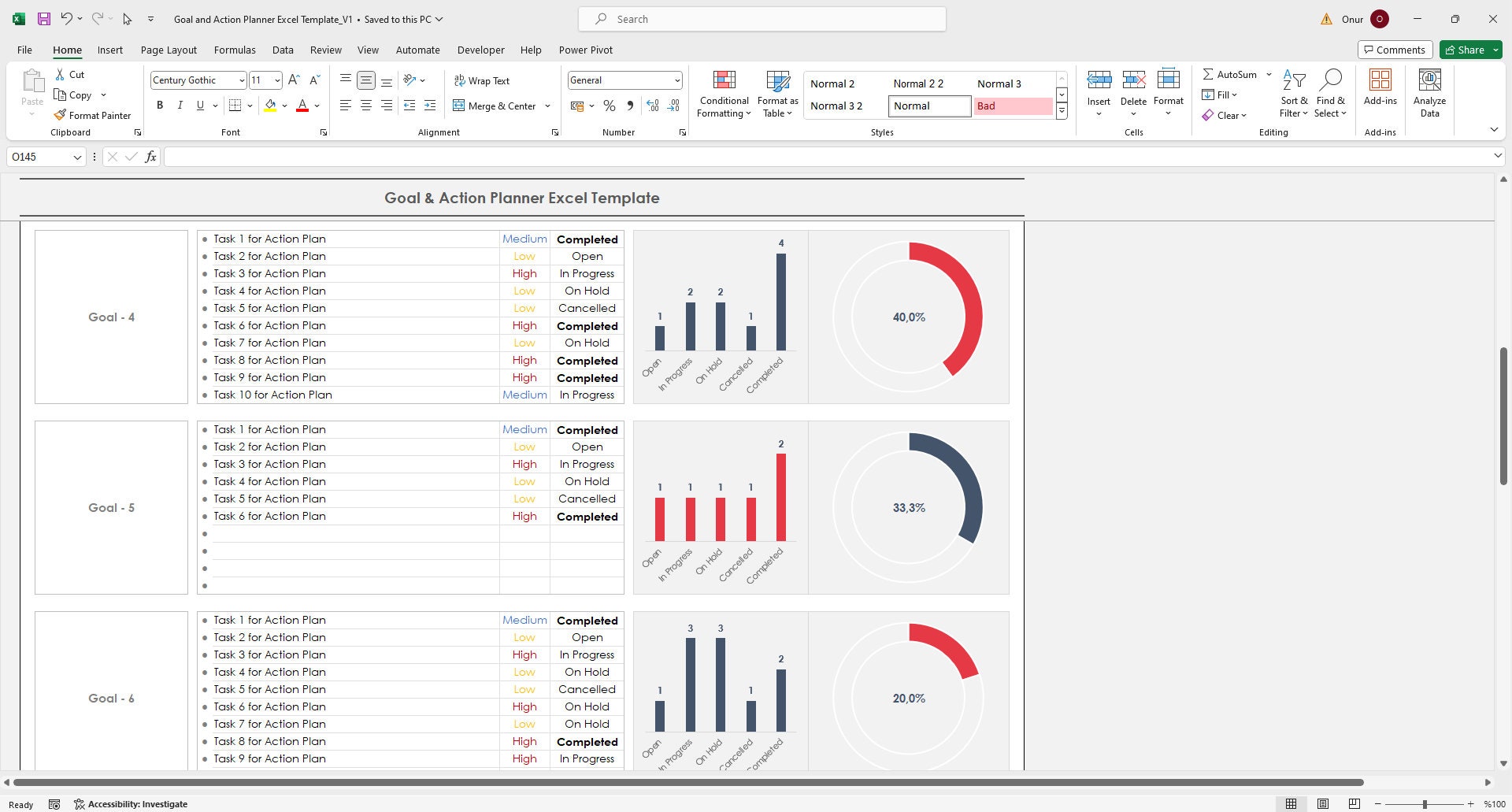The height and width of the screenshot is (812, 1512).
Task: Switch to the Data ribbon tab
Action: (x=283, y=50)
